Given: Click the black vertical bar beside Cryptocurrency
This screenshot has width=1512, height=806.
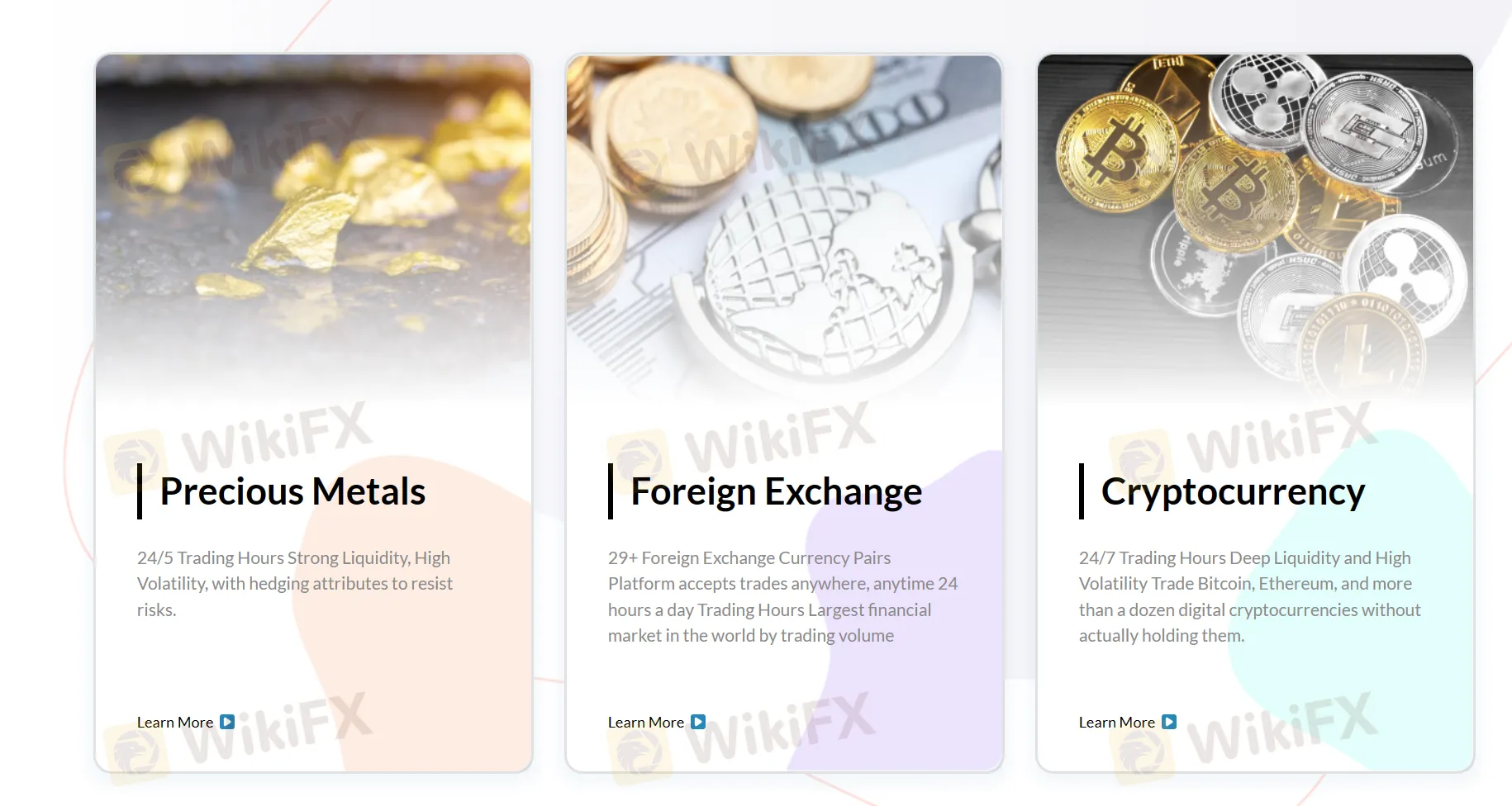Looking at the screenshot, I should tap(1082, 491).
